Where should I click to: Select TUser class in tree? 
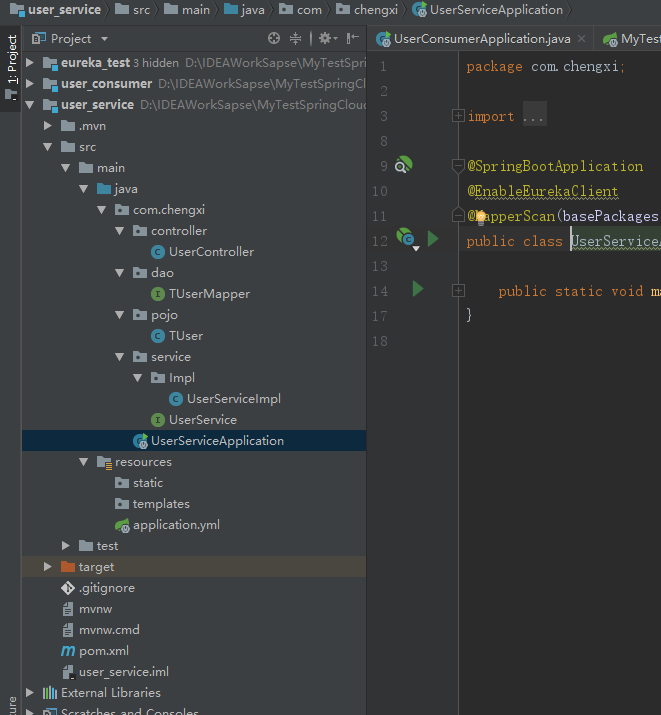click(x=177, y=336)
